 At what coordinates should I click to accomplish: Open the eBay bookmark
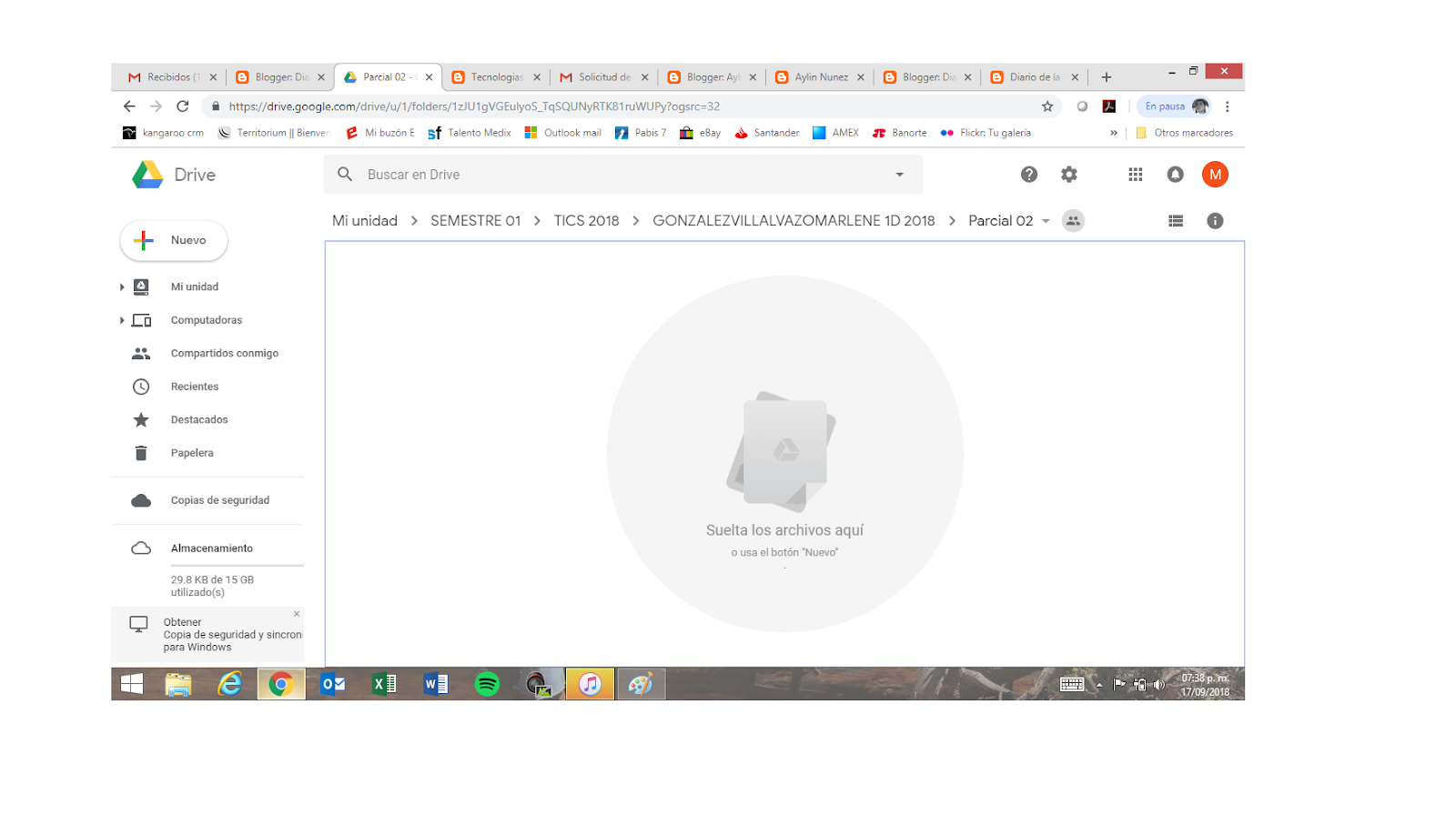701,133
